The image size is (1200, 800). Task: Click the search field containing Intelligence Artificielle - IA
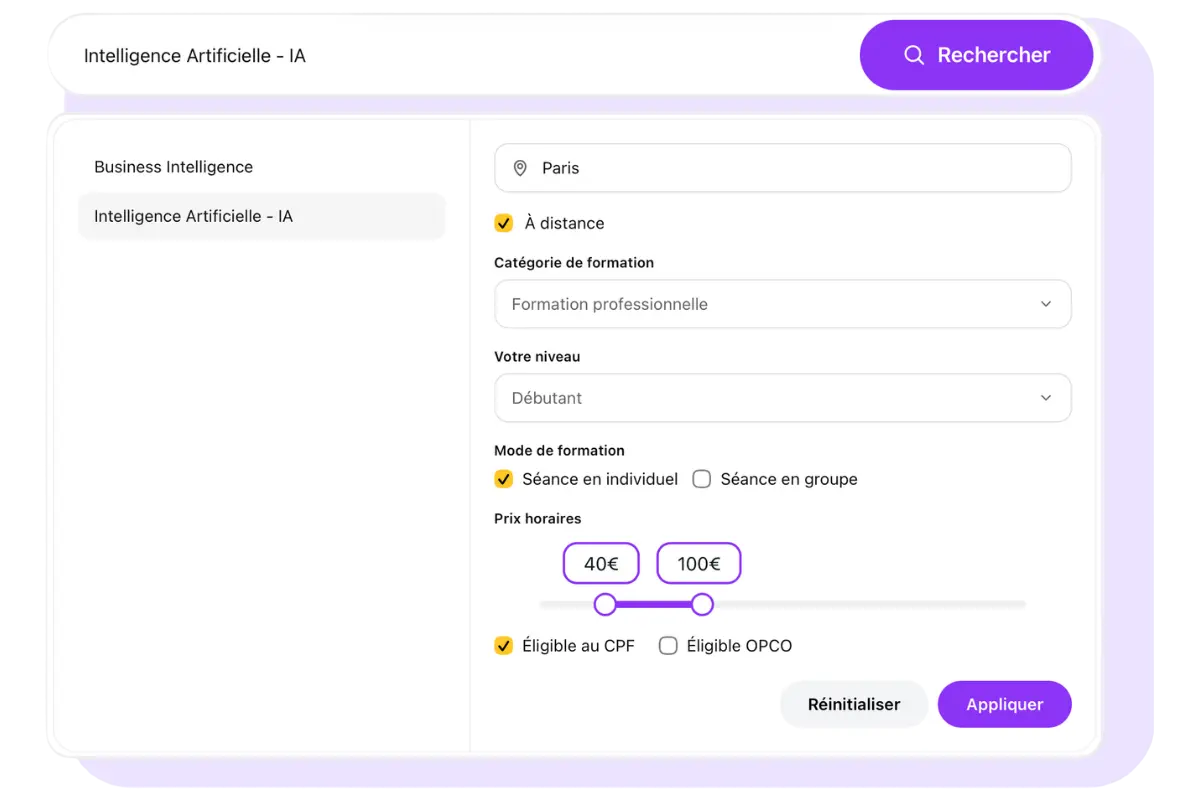click(x=455, y=56)
